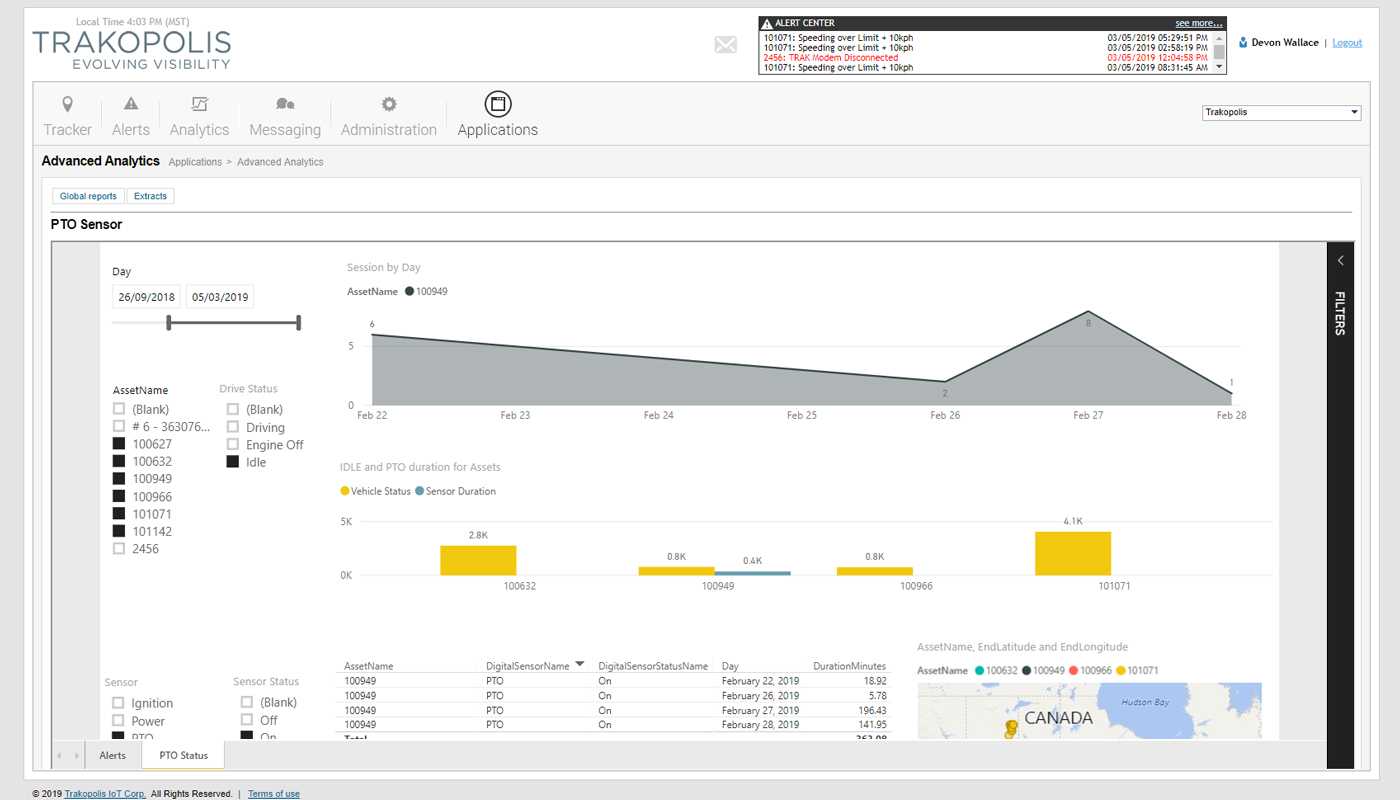The height and width of the screenshot is (800, 1400).
Task: Open the Trakopolis account dropdown
Action: [1281, 112]
